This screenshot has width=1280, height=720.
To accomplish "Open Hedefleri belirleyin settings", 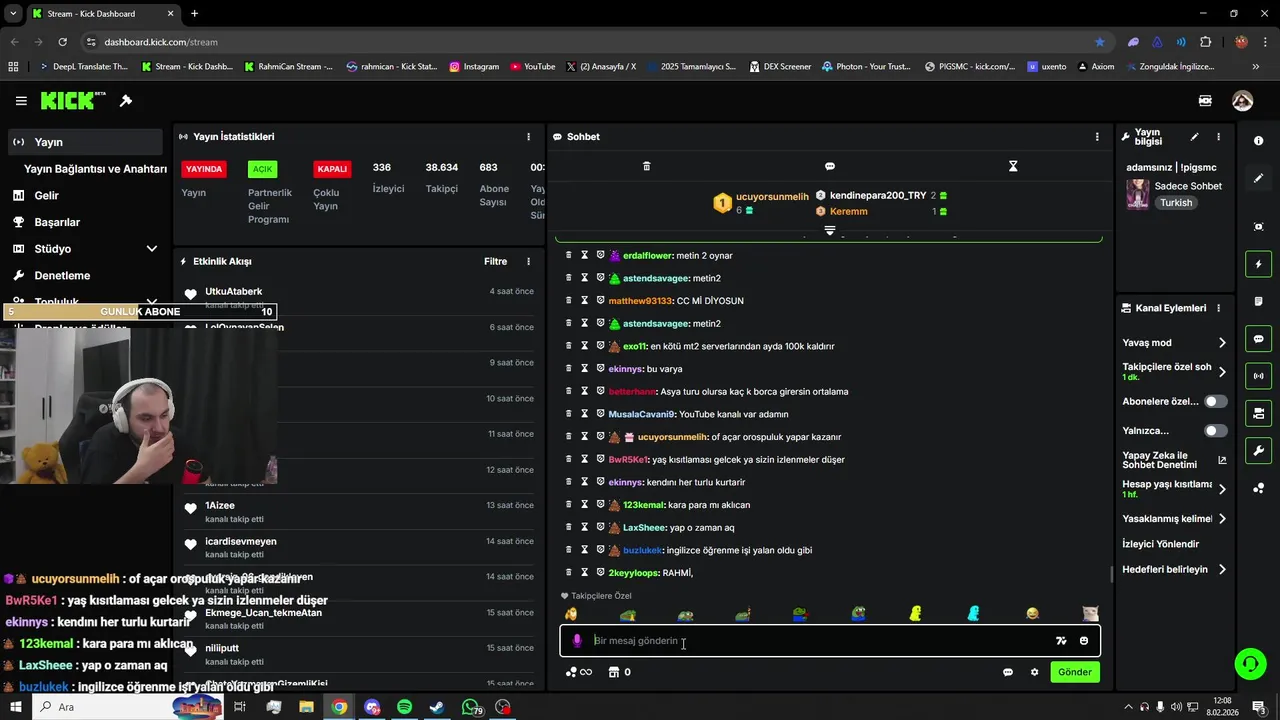I will point(1174,570).
